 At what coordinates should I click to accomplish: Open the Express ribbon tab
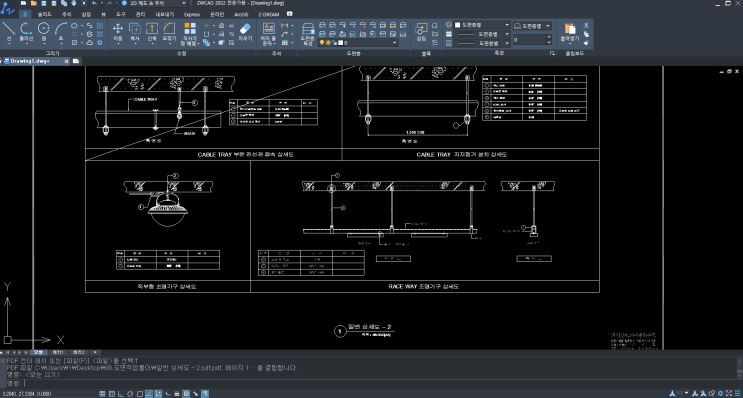tap(192, 14)
